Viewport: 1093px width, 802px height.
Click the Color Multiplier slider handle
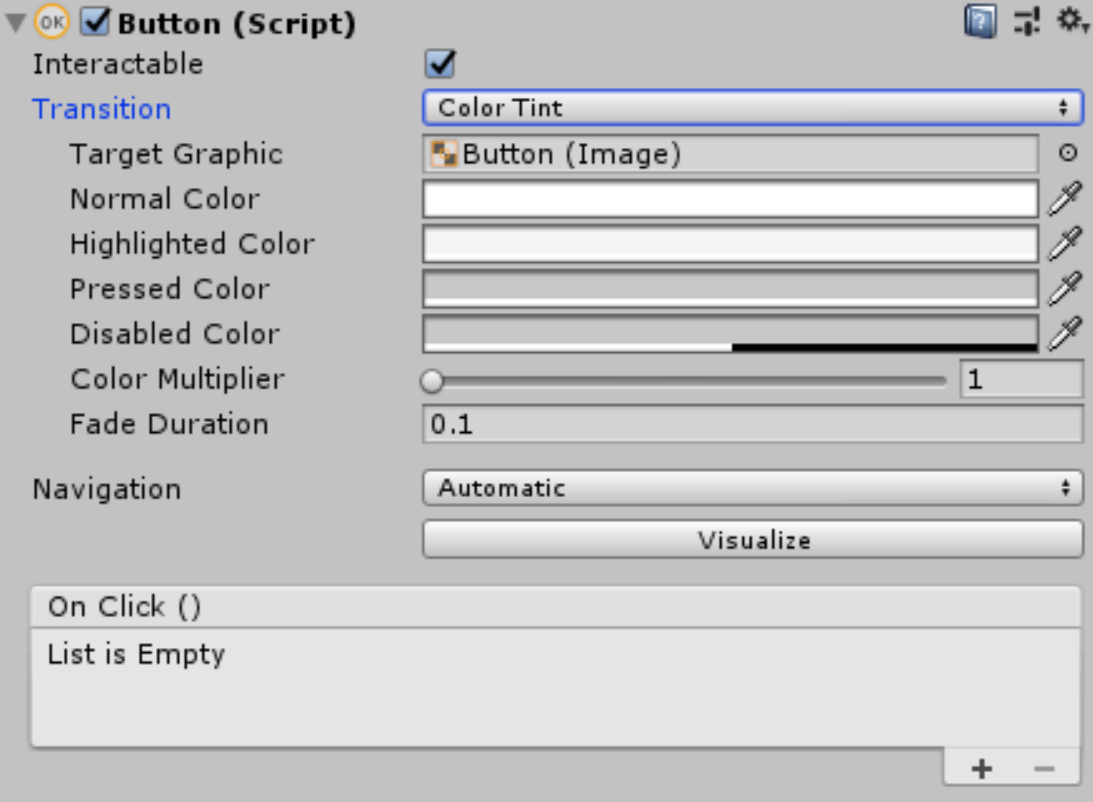point(432,380)
